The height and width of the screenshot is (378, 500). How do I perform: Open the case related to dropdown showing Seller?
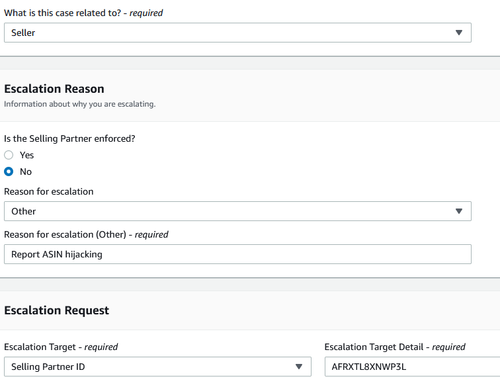[x=238, y=33]
